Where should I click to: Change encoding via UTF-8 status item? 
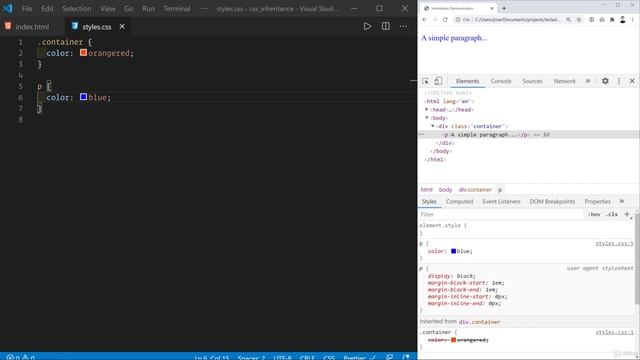coord(282,357)
